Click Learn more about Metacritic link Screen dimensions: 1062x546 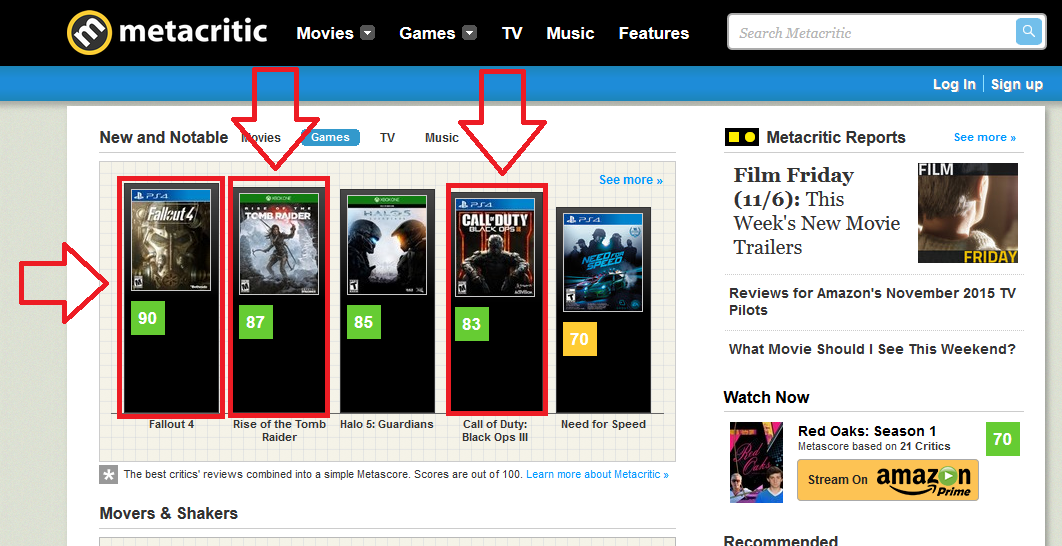point(597,474)
